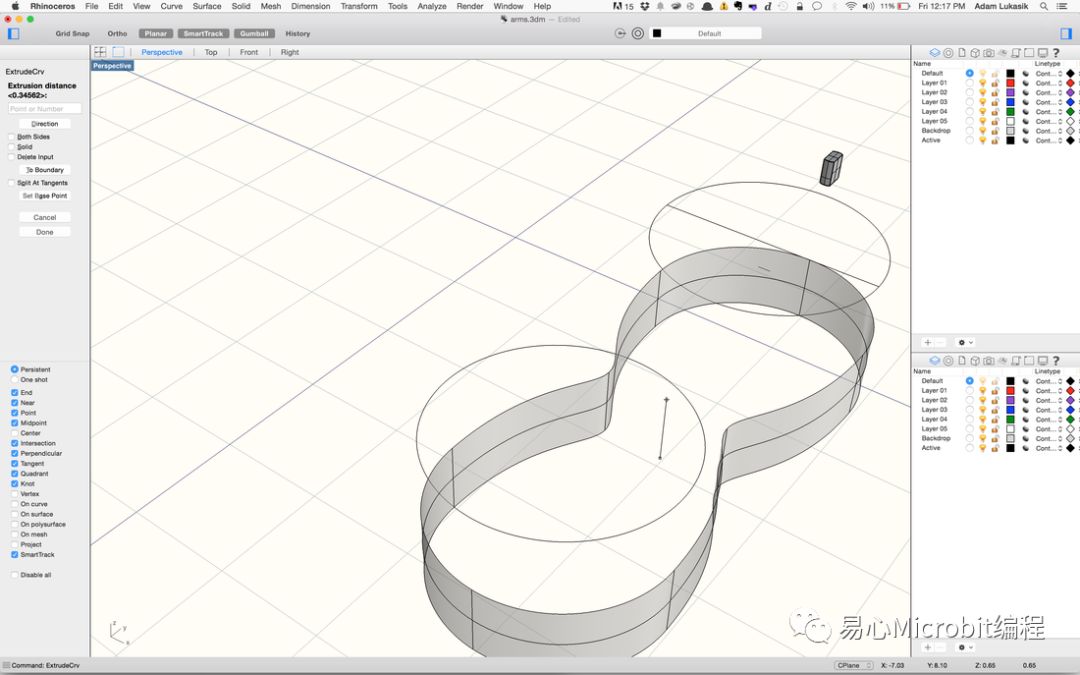
Task: Select the One shot radio button
Action: coord(14,380)
